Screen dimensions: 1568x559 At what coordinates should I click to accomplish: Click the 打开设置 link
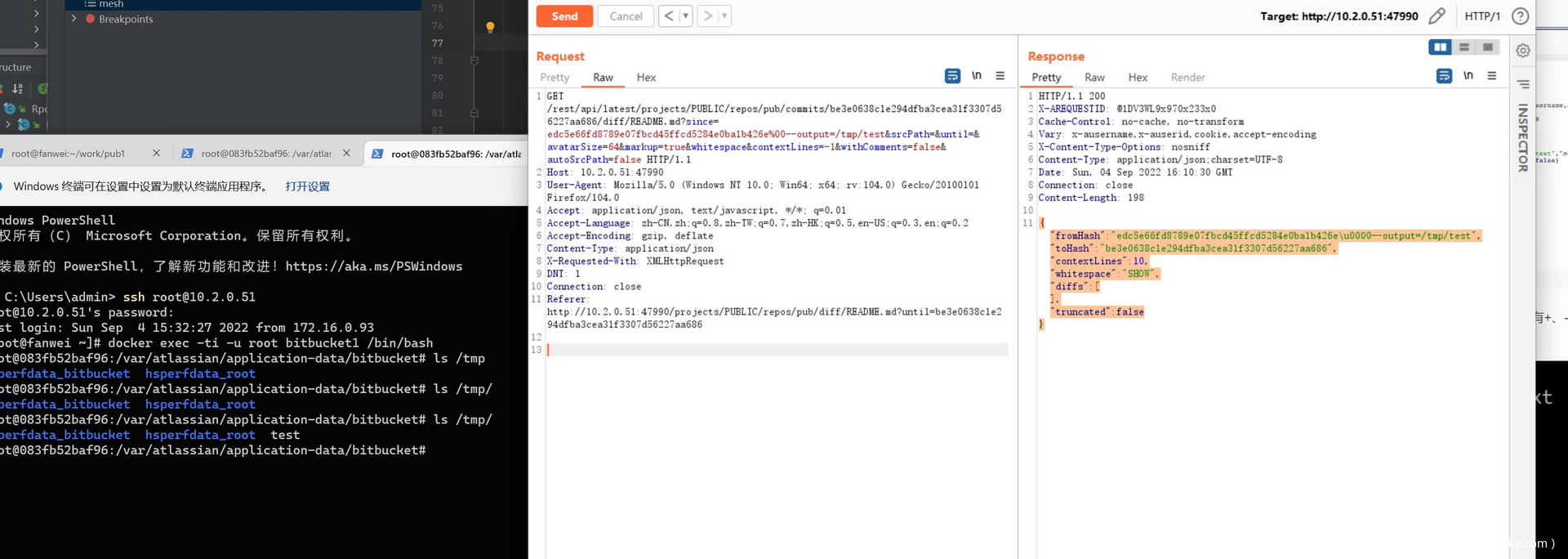(308, 186)
